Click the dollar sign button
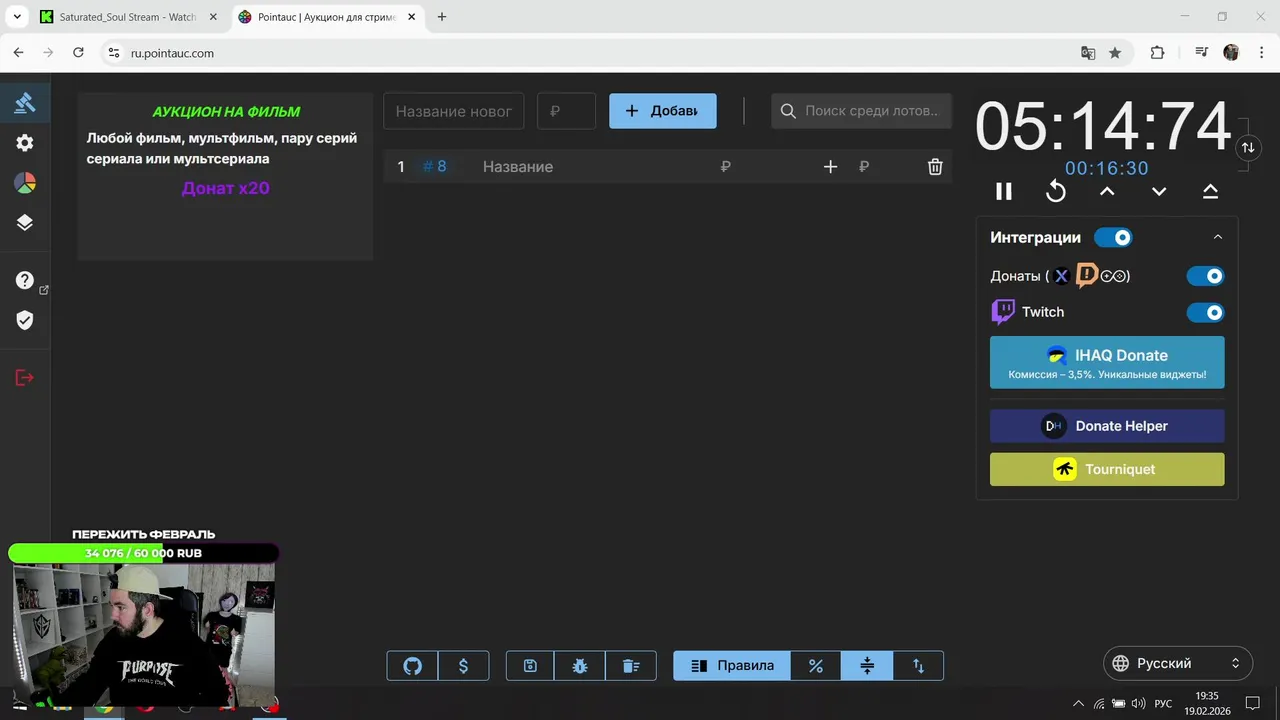This screenshot has height=720, width=1280. tap(463, 666)
